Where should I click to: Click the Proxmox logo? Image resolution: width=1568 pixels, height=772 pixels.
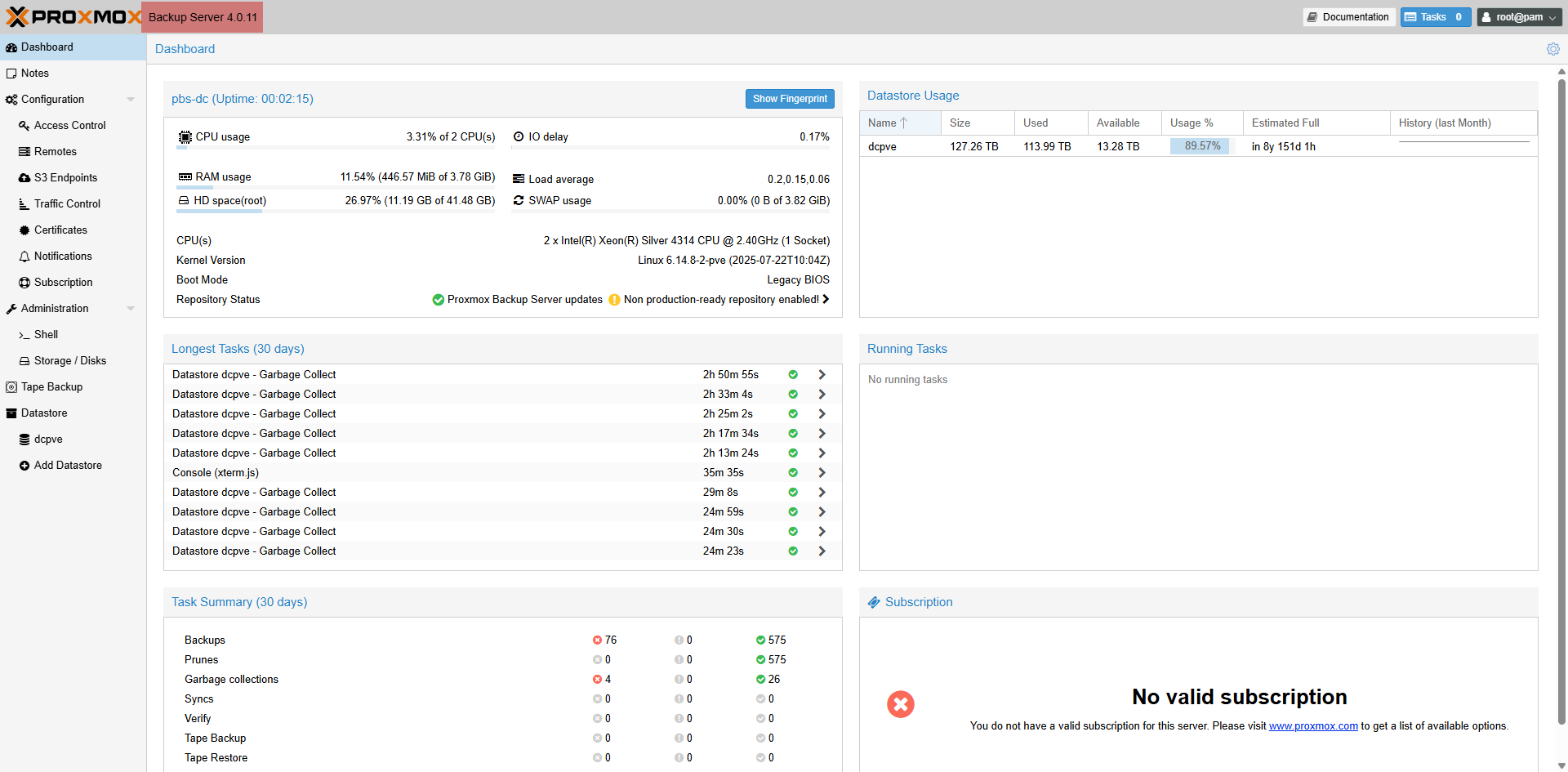coord(73,17)
